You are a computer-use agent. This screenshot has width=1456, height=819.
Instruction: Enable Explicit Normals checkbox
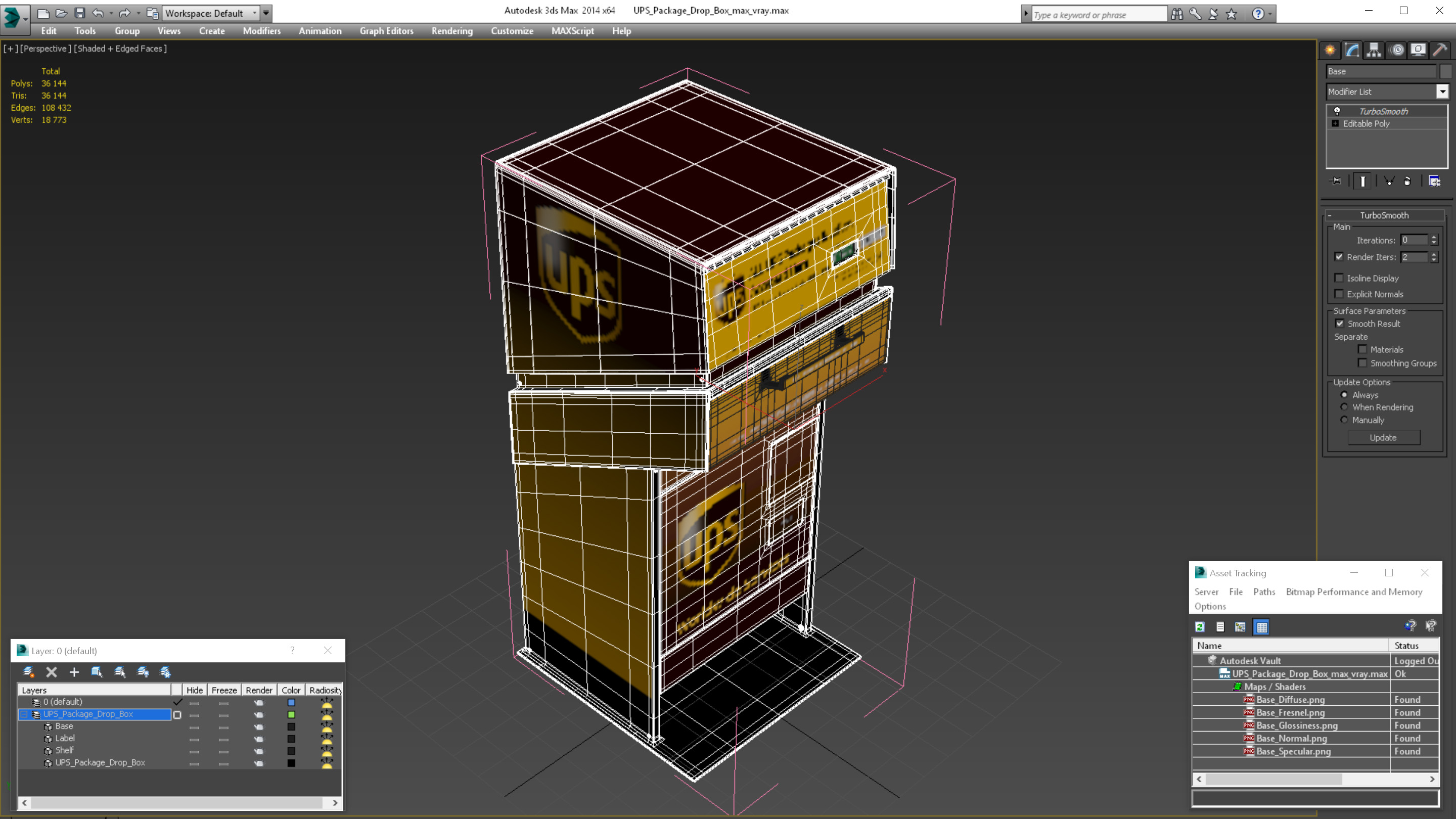click(1339, 293)
